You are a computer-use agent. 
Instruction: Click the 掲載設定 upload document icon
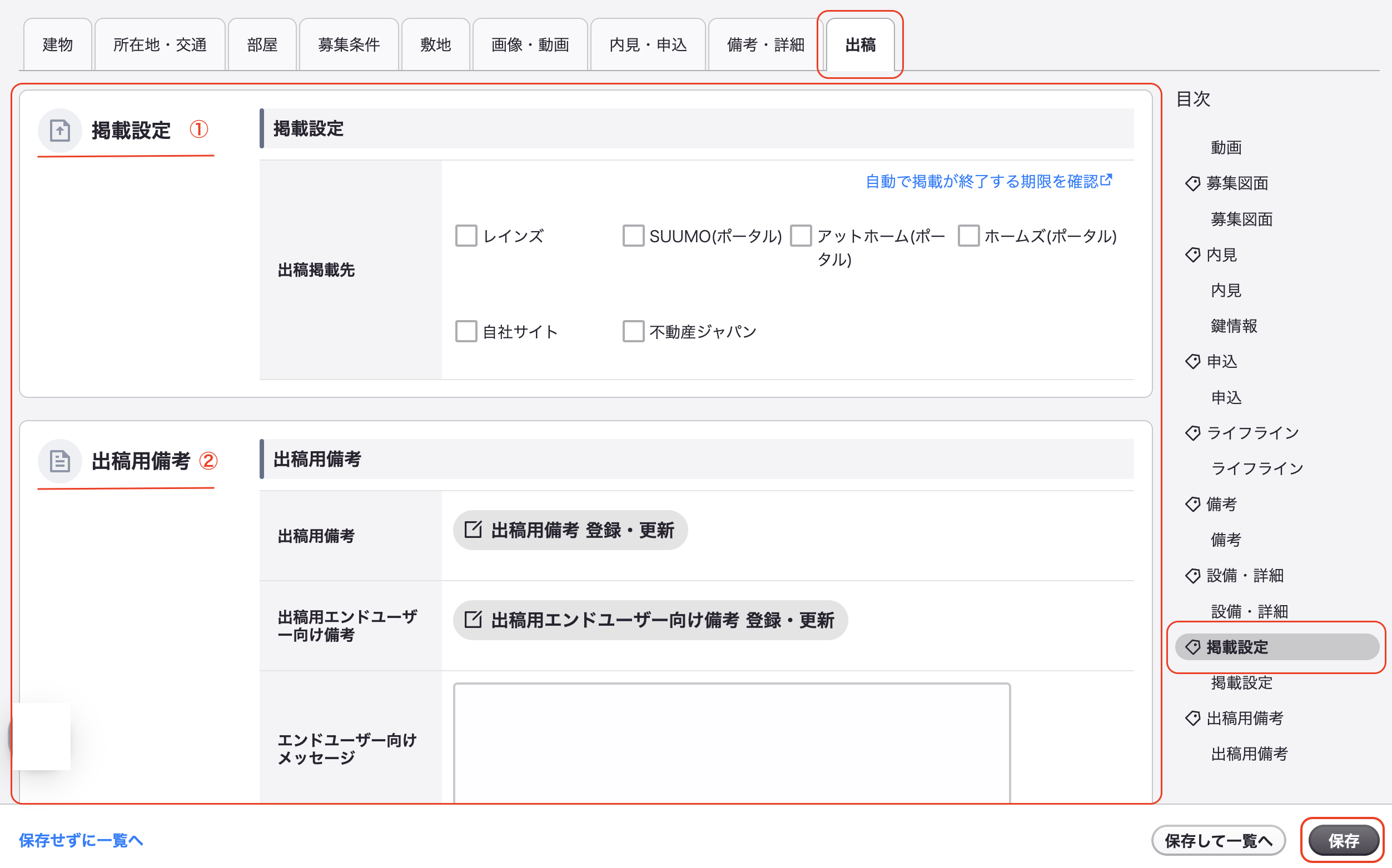(x=59, y=131)
